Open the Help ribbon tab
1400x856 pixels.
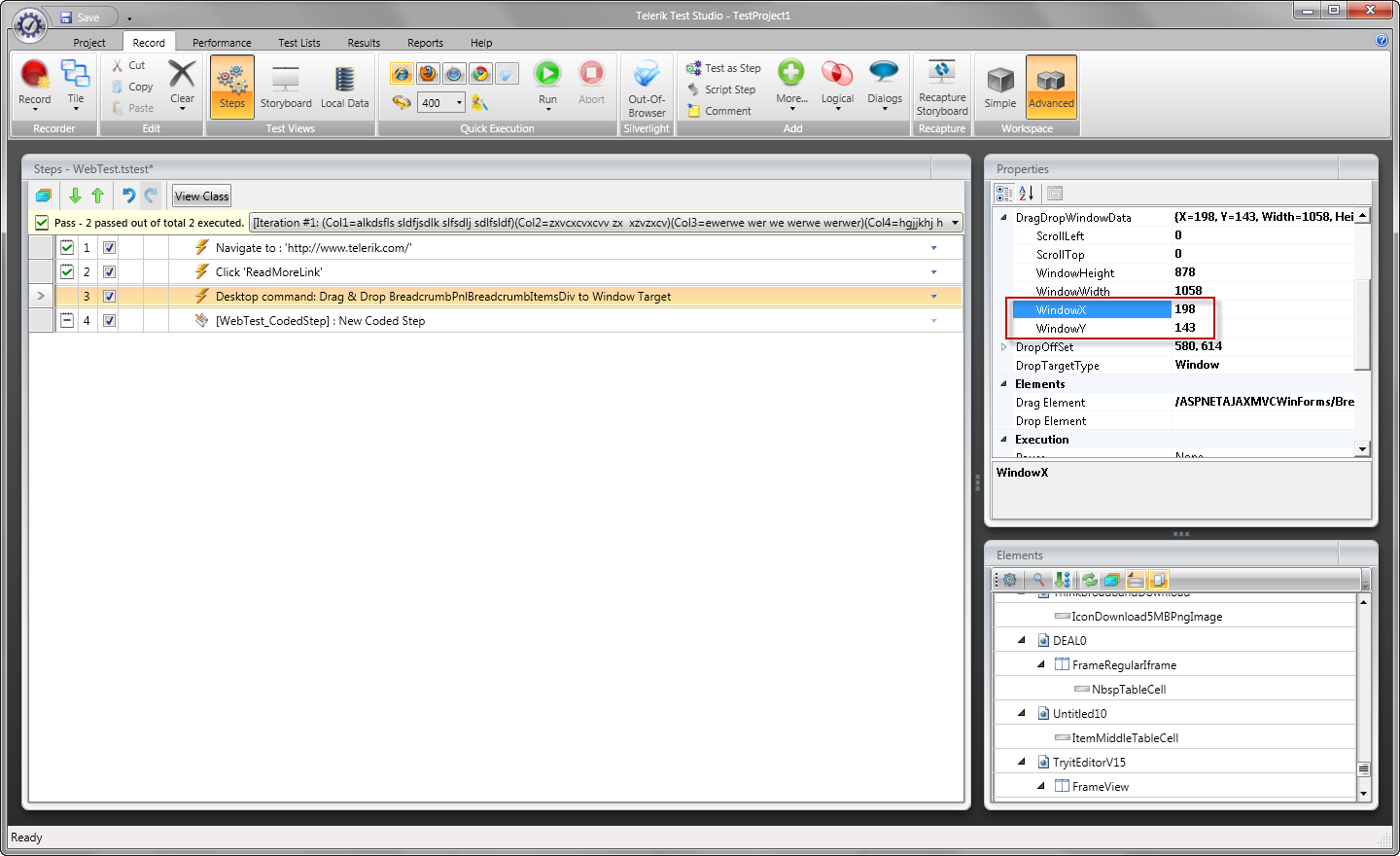(481, 43)
